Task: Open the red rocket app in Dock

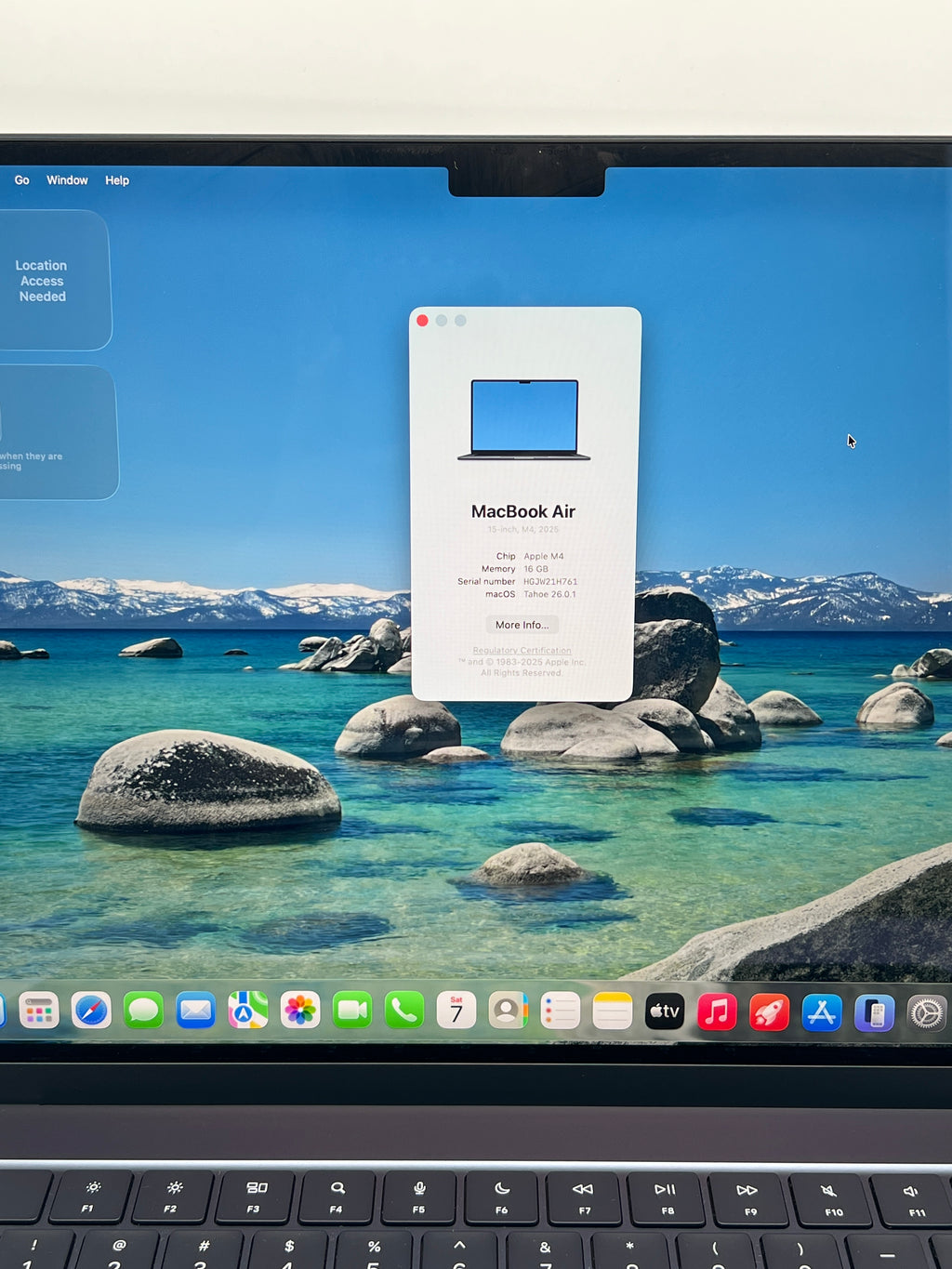Action: click(770, 1012)
